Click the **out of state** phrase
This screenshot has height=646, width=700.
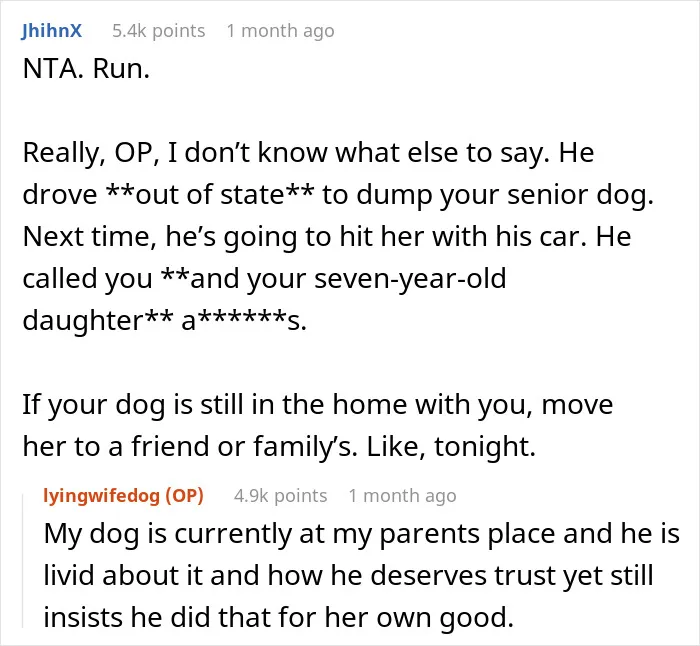click(x=210, y=195)
